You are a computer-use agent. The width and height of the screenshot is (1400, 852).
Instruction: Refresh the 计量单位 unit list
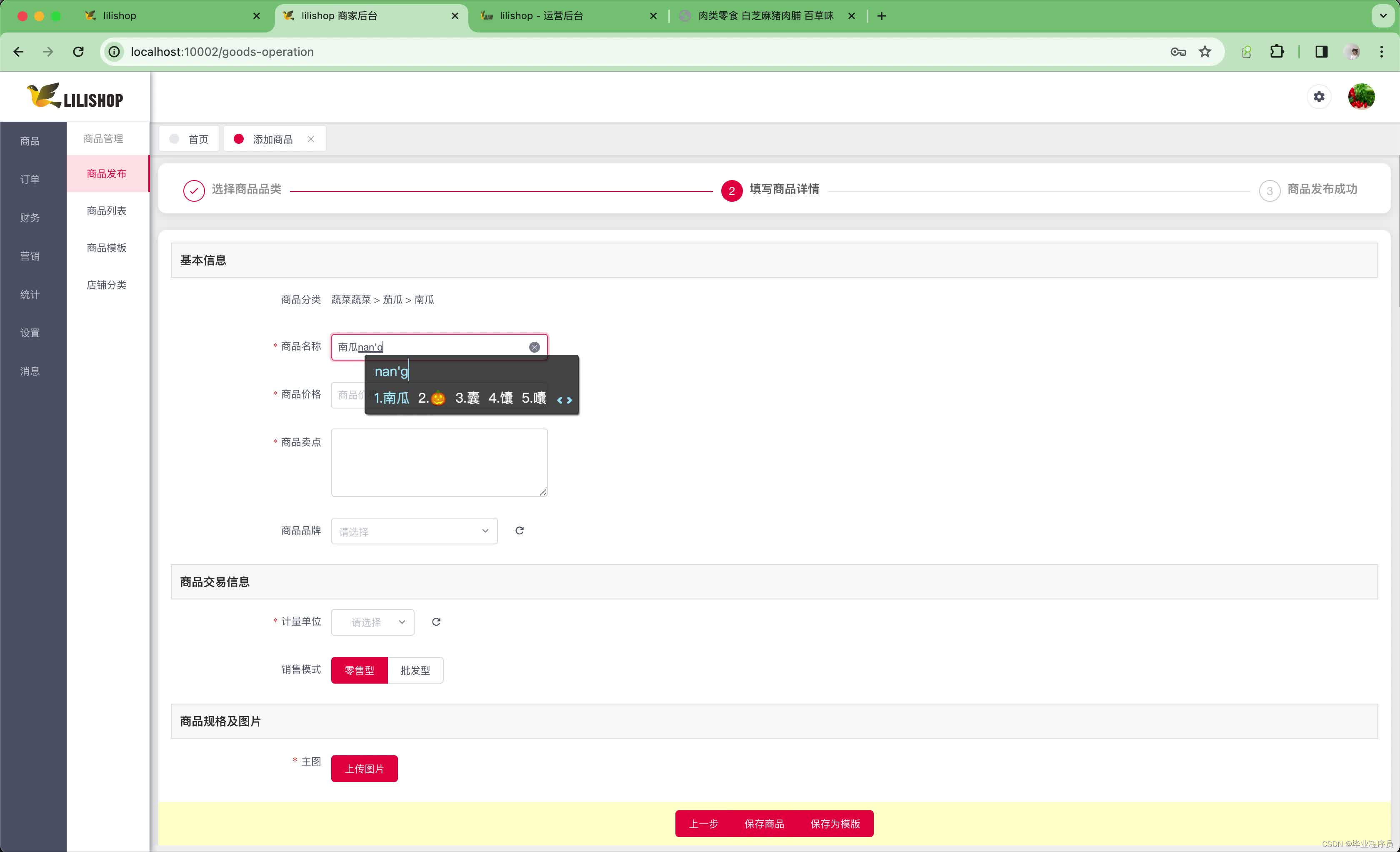pos(436,622)
